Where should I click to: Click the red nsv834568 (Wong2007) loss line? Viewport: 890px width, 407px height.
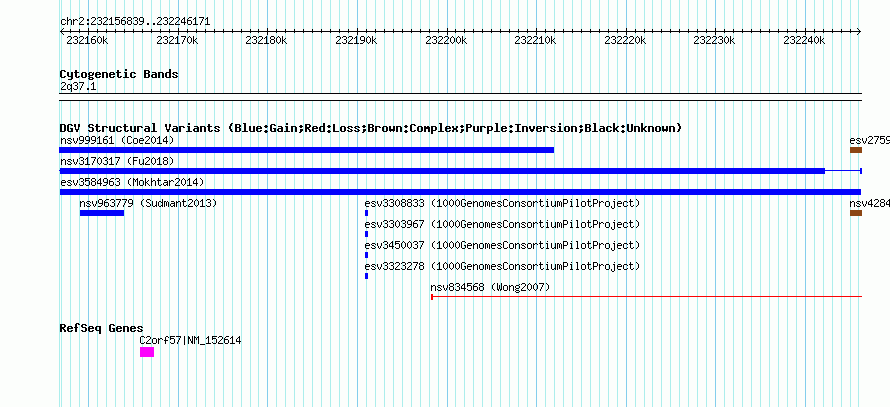(646, 296)
